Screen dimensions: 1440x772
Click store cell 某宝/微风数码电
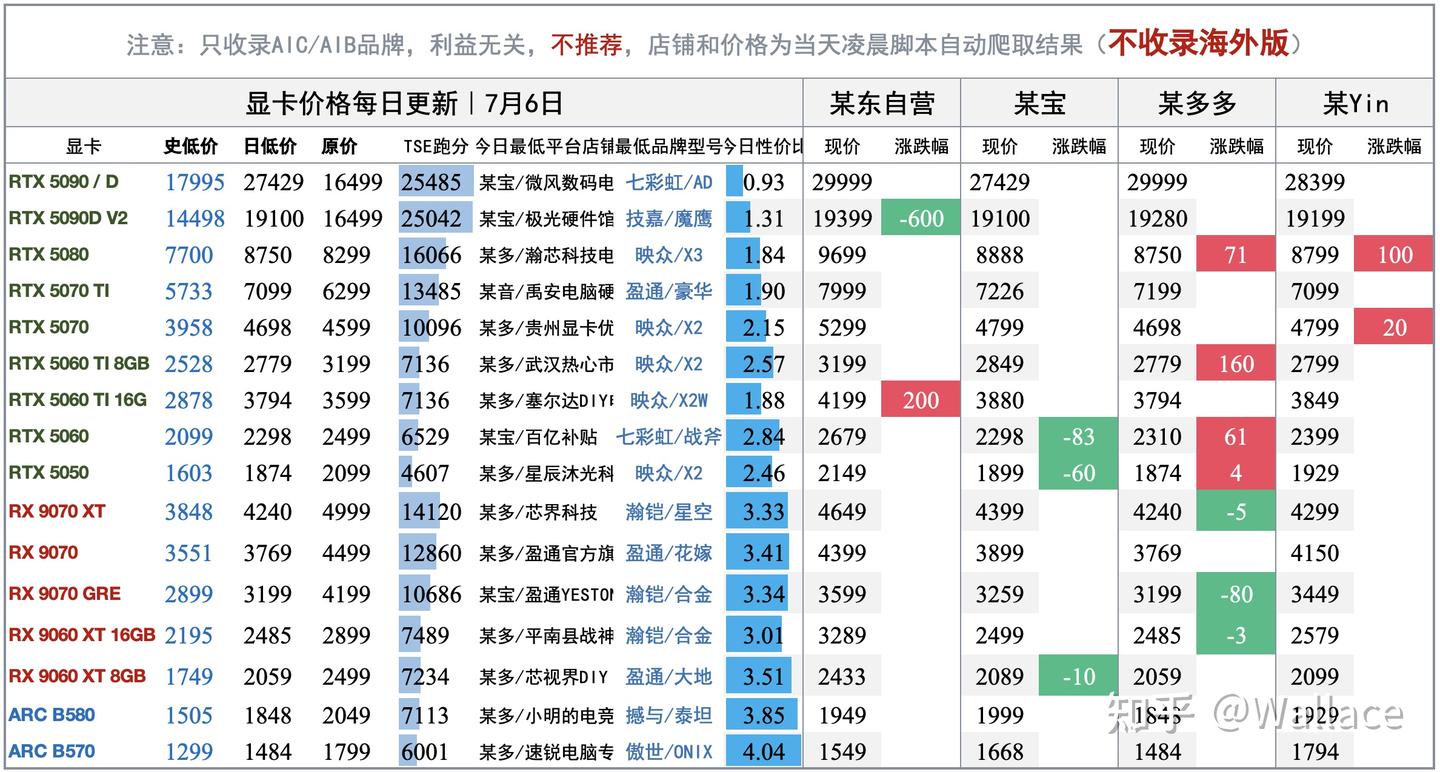click(x=546, y=183)
